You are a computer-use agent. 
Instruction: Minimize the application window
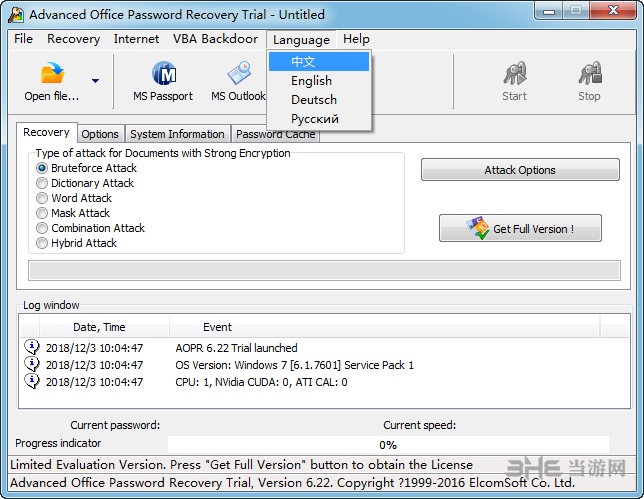tap(548, 11)
